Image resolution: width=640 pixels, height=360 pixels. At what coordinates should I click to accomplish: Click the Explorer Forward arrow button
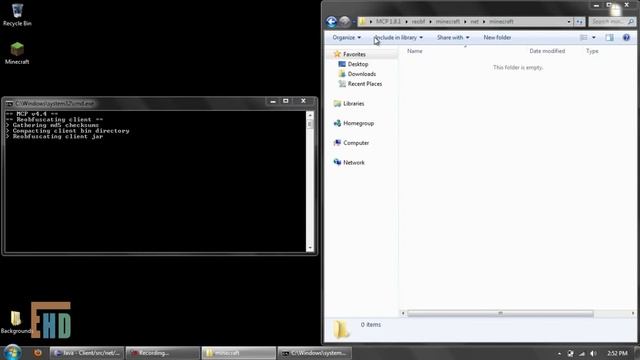click(344, 22)
